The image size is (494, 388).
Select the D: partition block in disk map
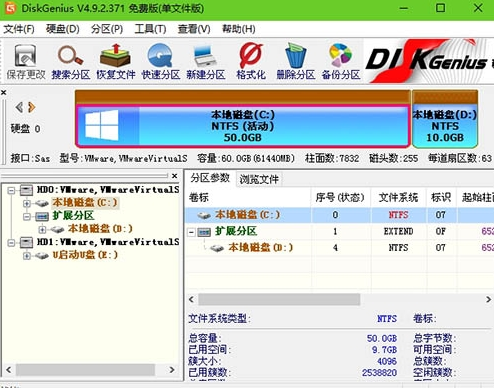coord(445,126)
